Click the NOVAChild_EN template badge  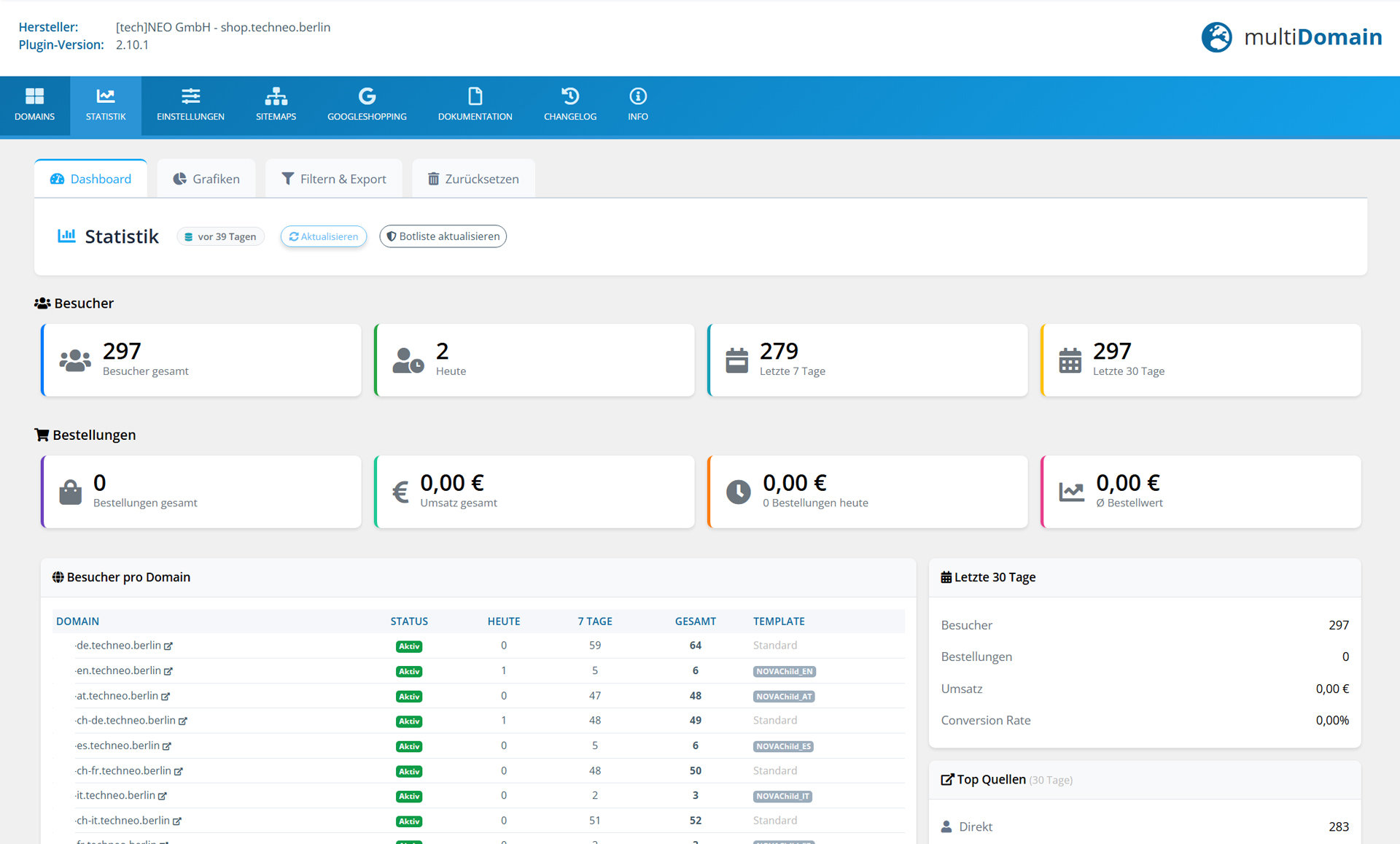click(784, 671)
